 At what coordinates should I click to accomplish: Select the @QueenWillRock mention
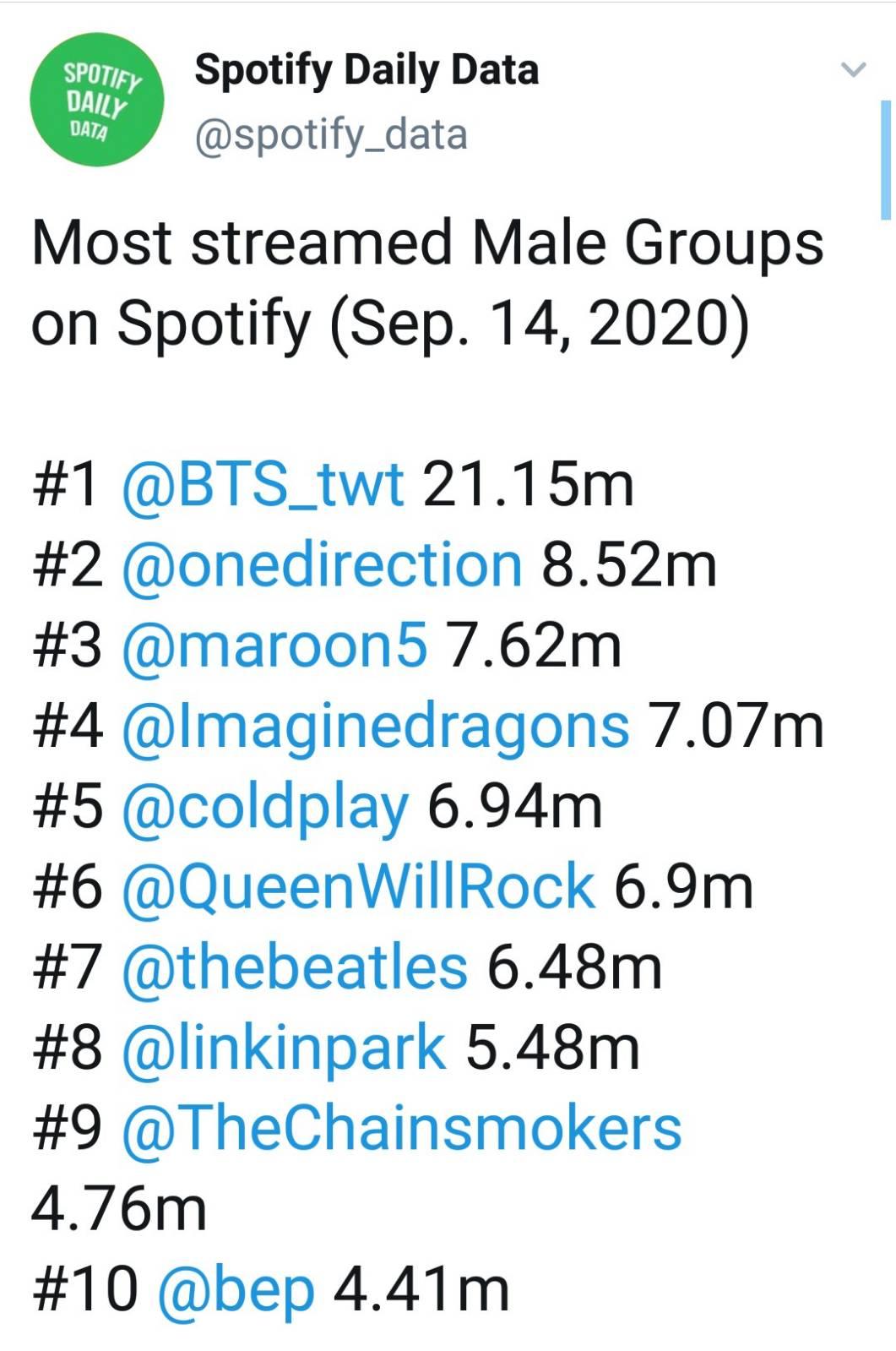coord(358,886)
